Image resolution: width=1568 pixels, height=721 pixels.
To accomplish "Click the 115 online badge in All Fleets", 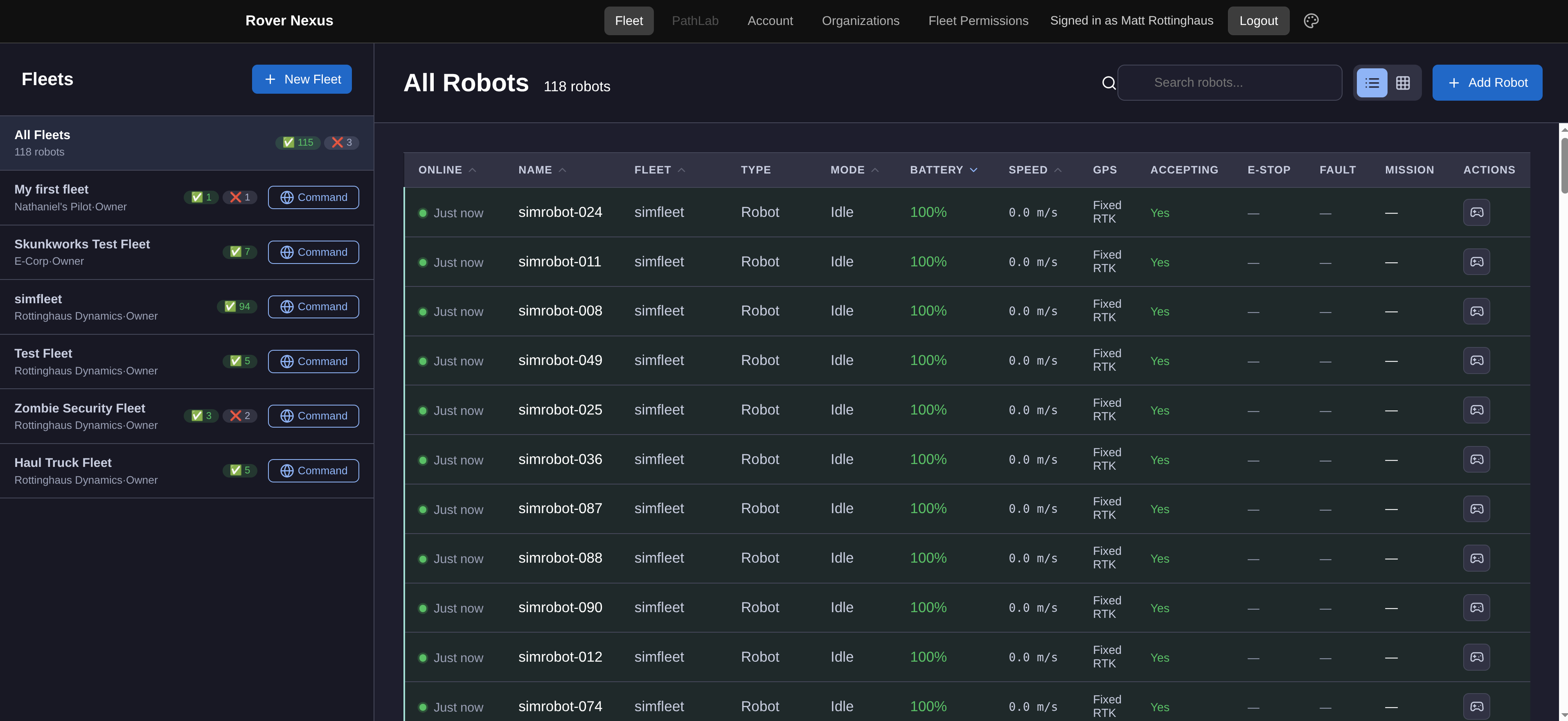I will pos(297,142).
